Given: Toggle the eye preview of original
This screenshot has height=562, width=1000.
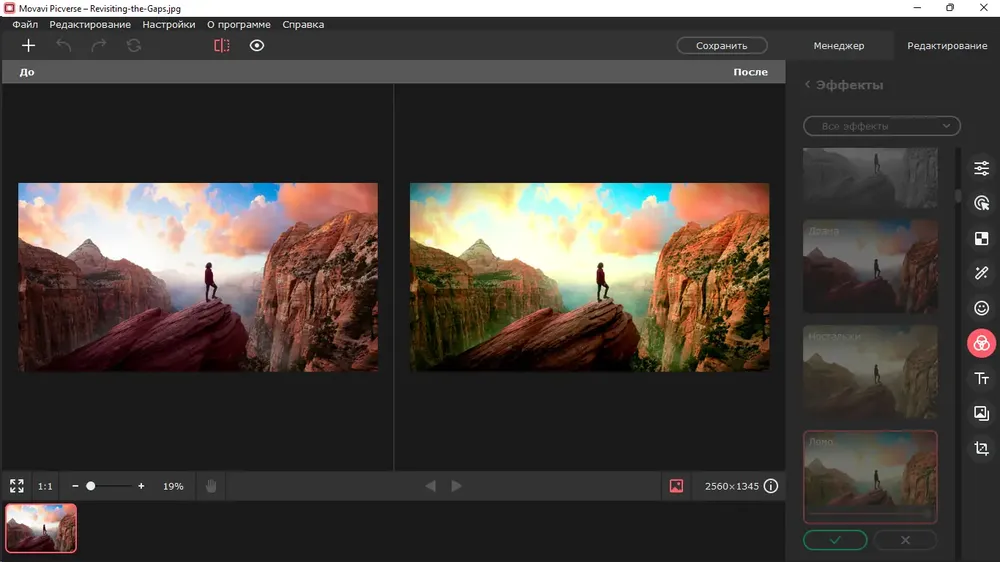Looking at the screenshot, I should pyautogui.click(x=256, y=45).
